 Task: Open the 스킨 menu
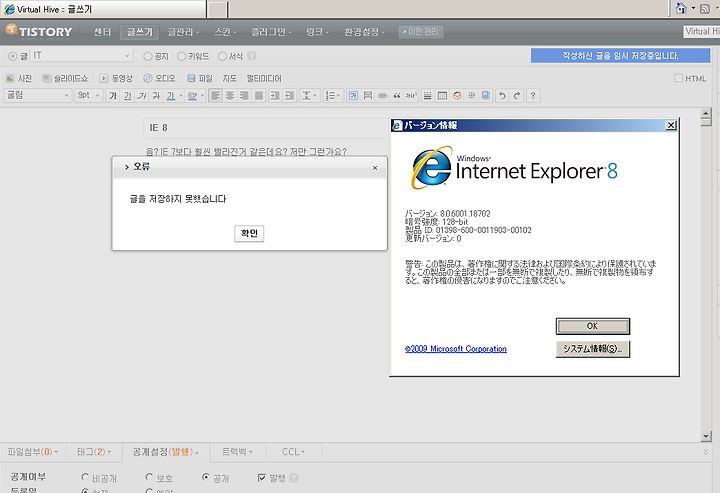click(225, 32)
